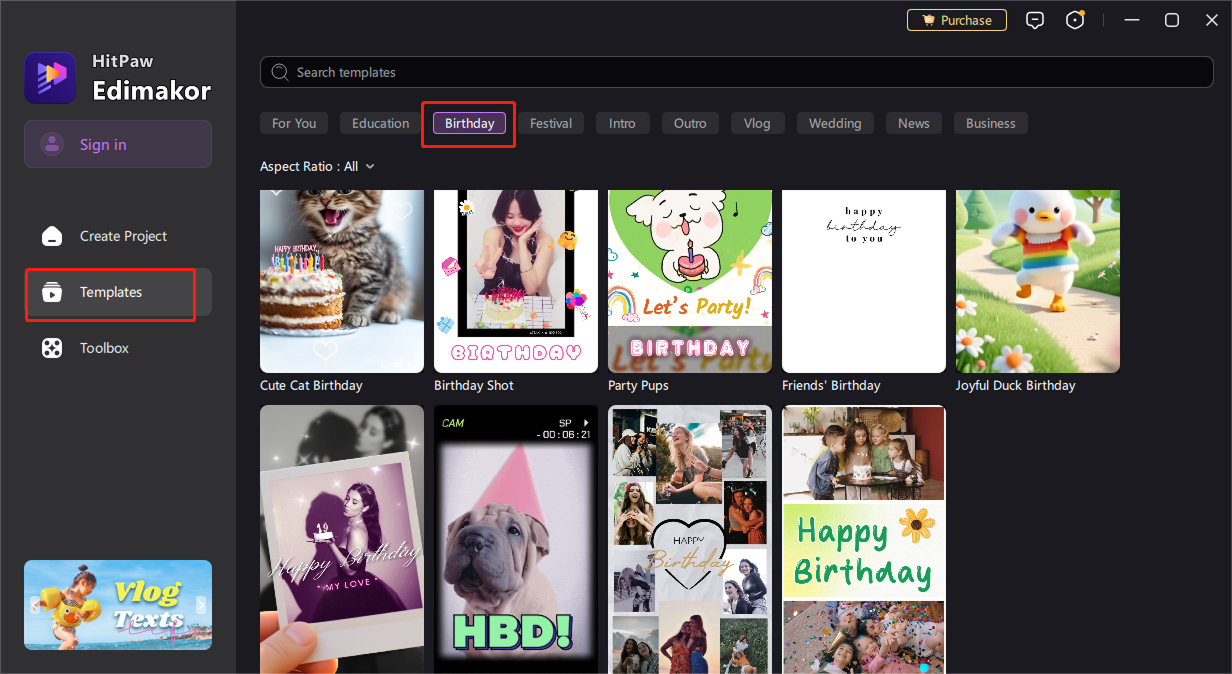1232x674 pixels.
Task: Select the Festival category tab
Action: [x=551, y=123]
